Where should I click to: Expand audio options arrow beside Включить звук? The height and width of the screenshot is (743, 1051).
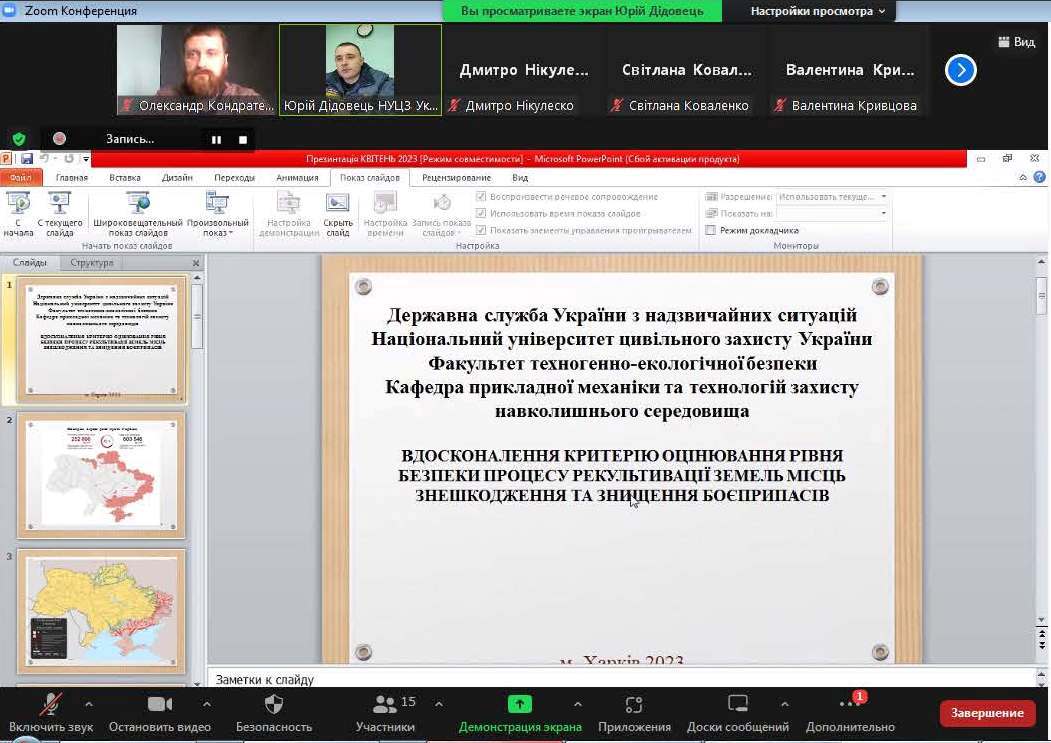(89, 704)
